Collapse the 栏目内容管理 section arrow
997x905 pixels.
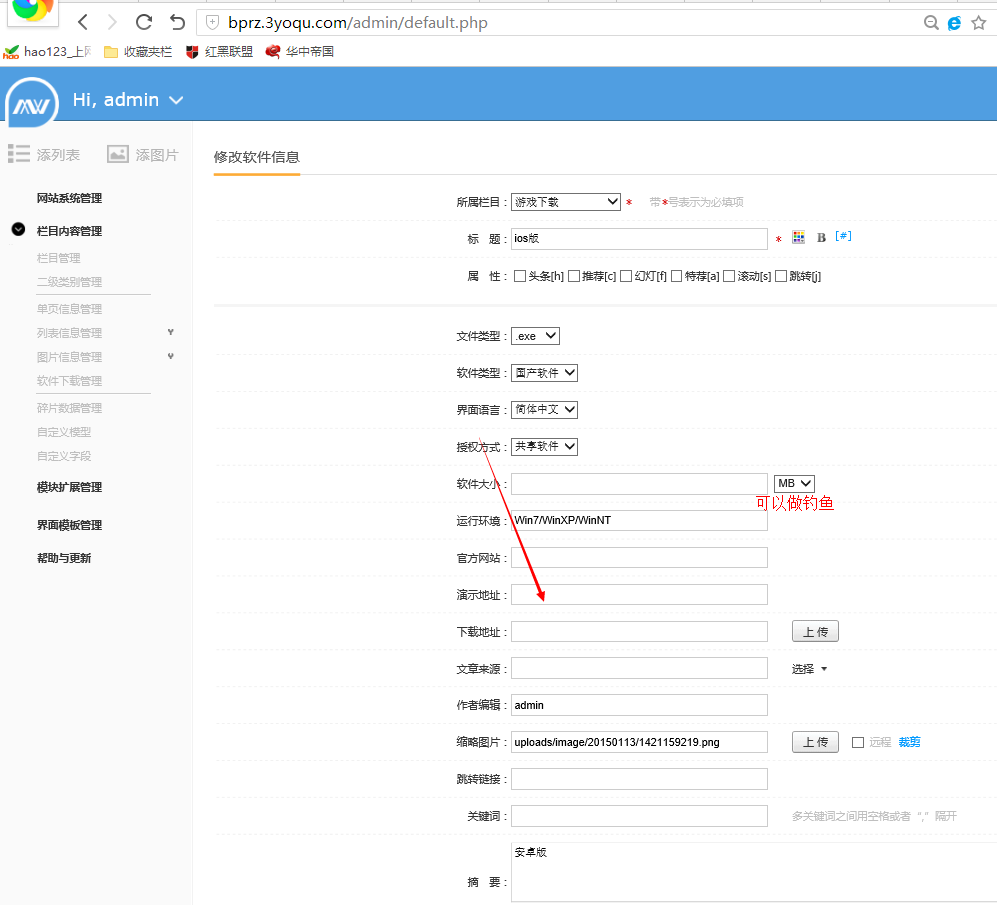coord(18,229)
